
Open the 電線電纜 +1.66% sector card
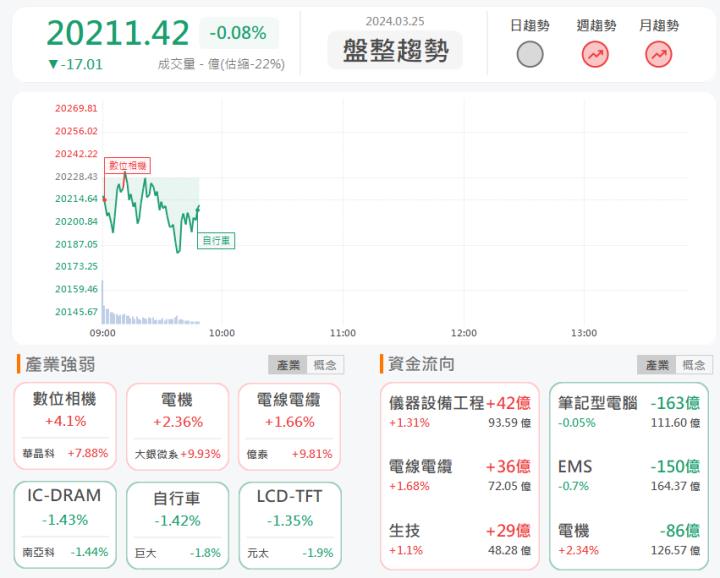(289, 426)
